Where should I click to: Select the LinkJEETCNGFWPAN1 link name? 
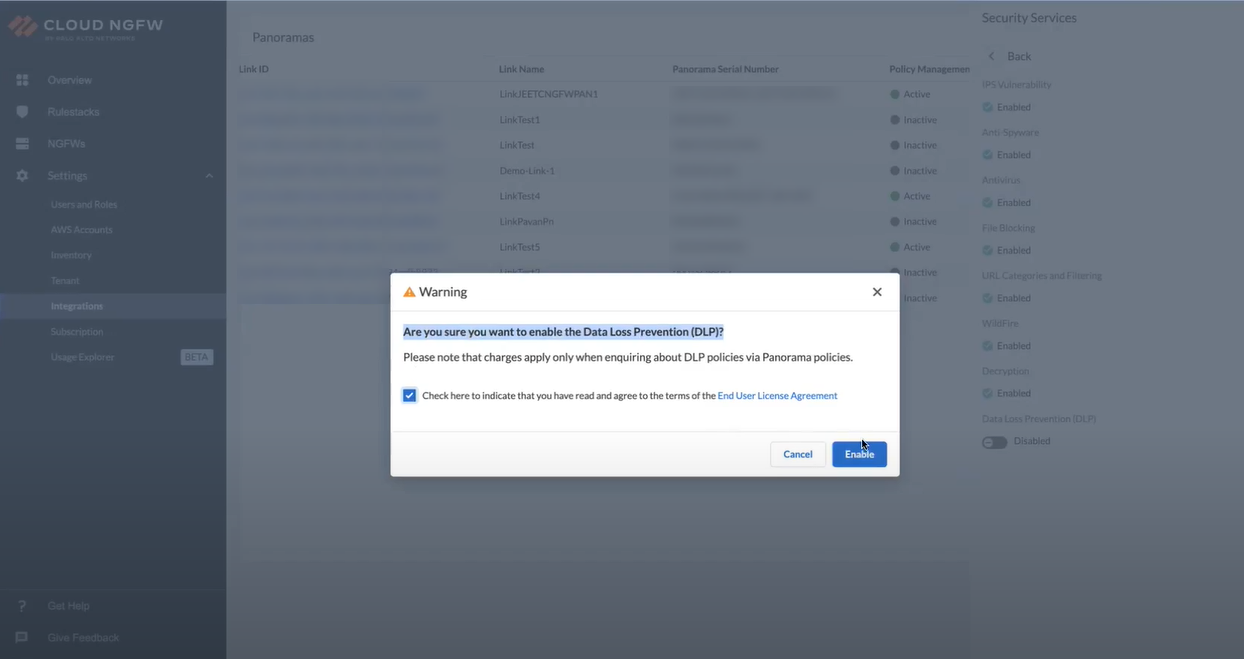tap(549, 94)
